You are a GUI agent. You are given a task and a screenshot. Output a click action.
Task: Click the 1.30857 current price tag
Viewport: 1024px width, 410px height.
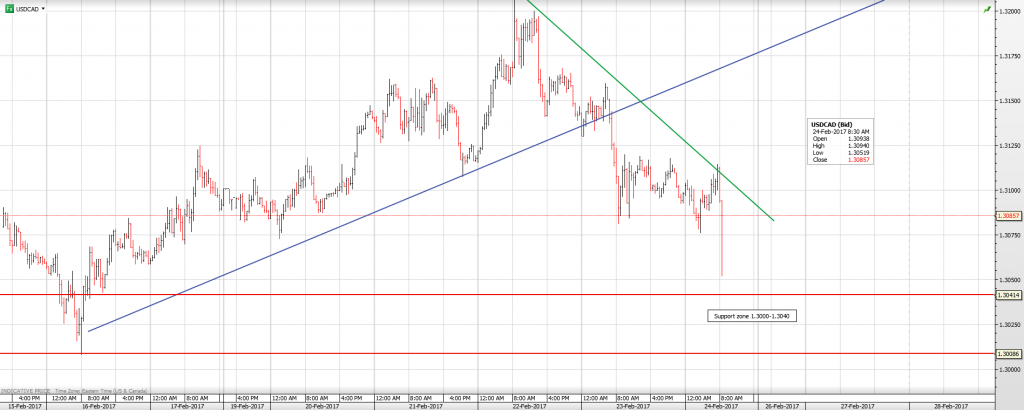(x=1009, y=216)
